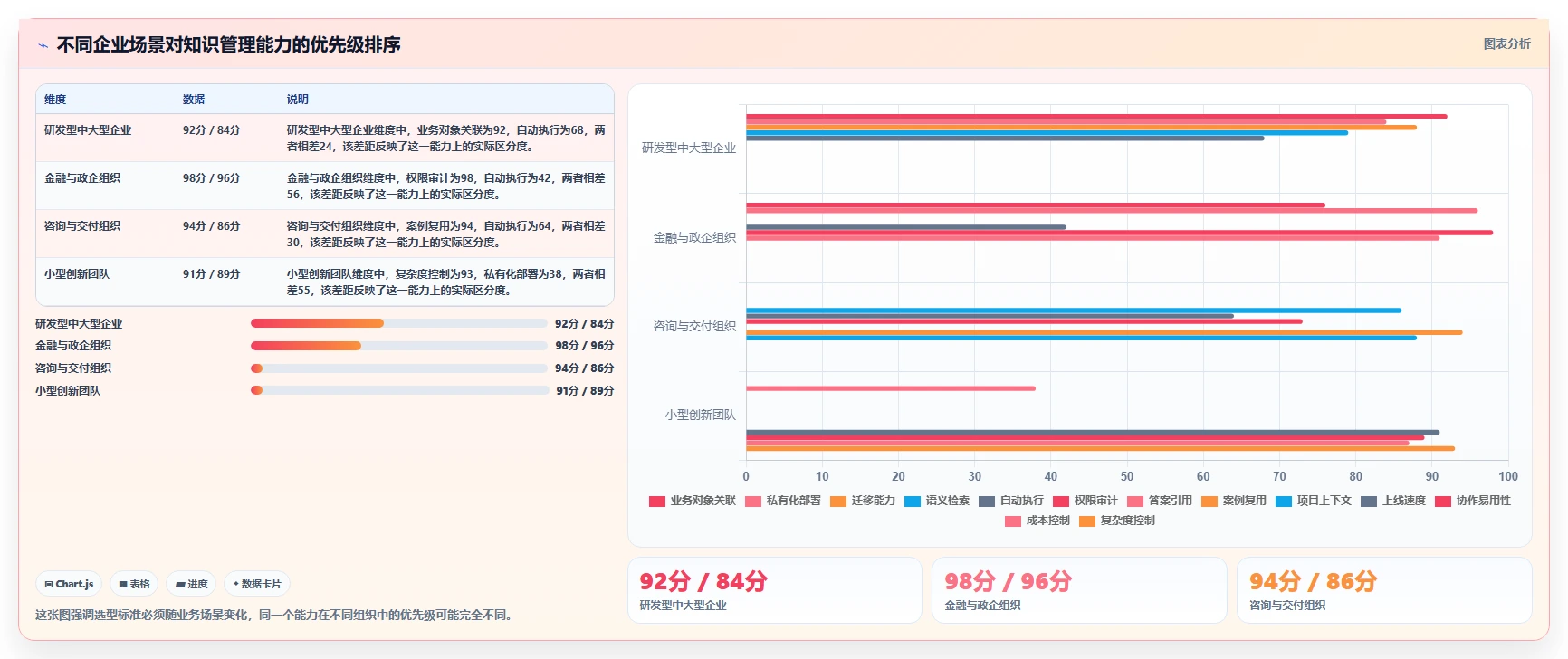Hide the 案例复用 legend entry
Viewport: 1568px width, 659px height.
coord(1234,501)
